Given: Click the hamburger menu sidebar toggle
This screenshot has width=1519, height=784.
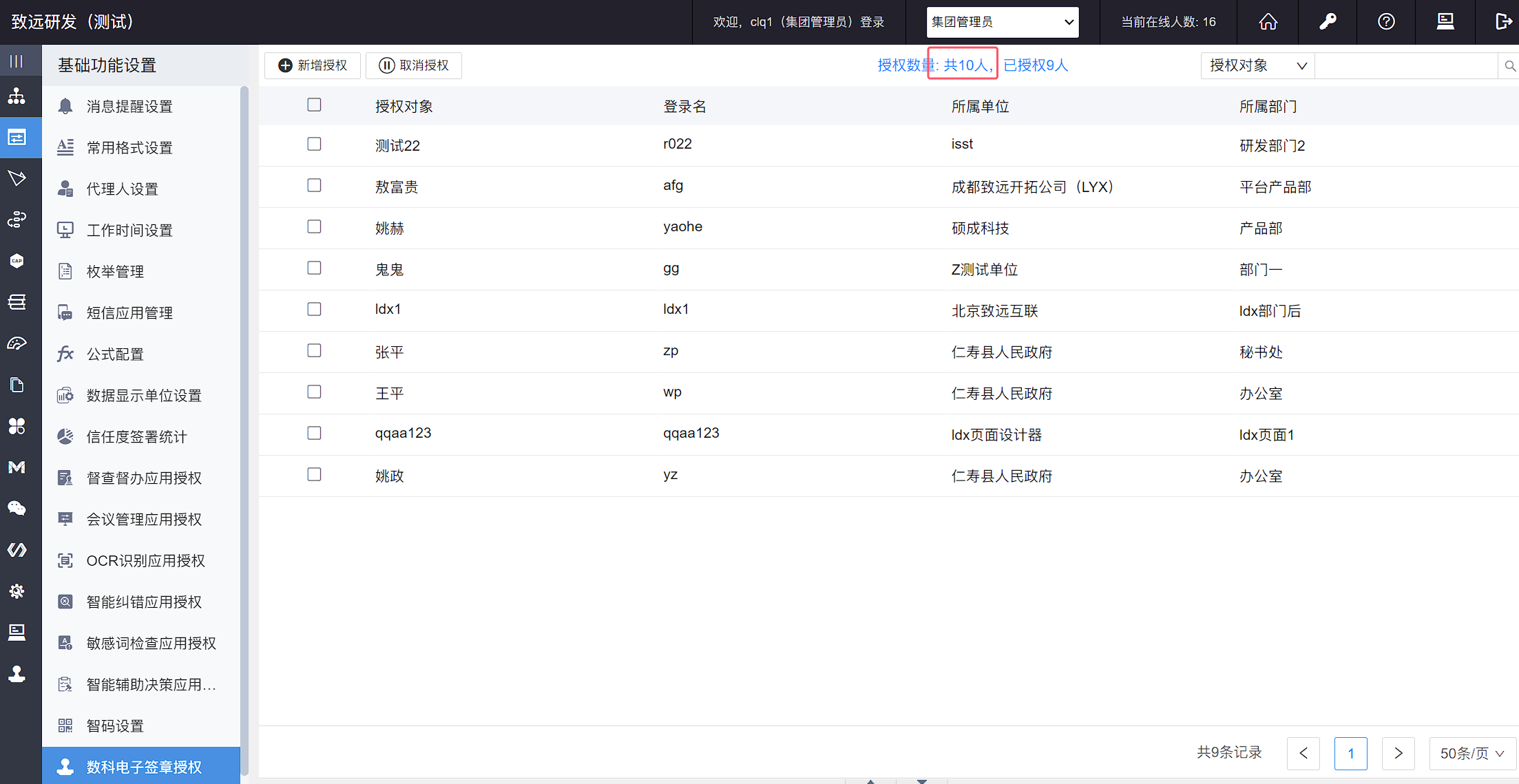Looking at the screenshot, I should (17, 61).
